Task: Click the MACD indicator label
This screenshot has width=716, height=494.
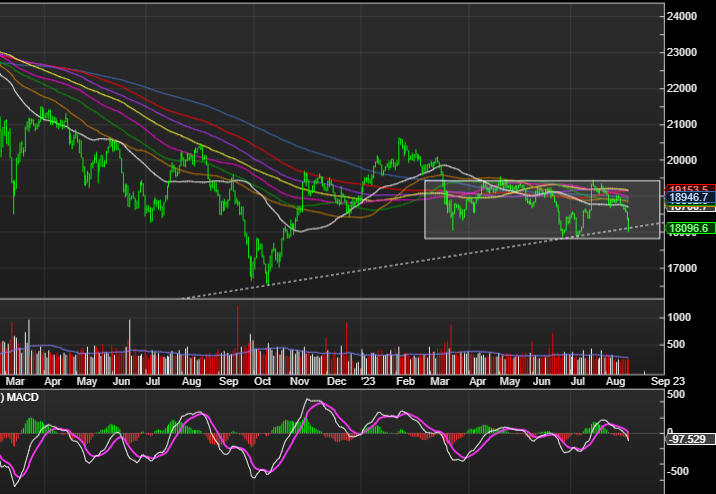Action: 22,398
